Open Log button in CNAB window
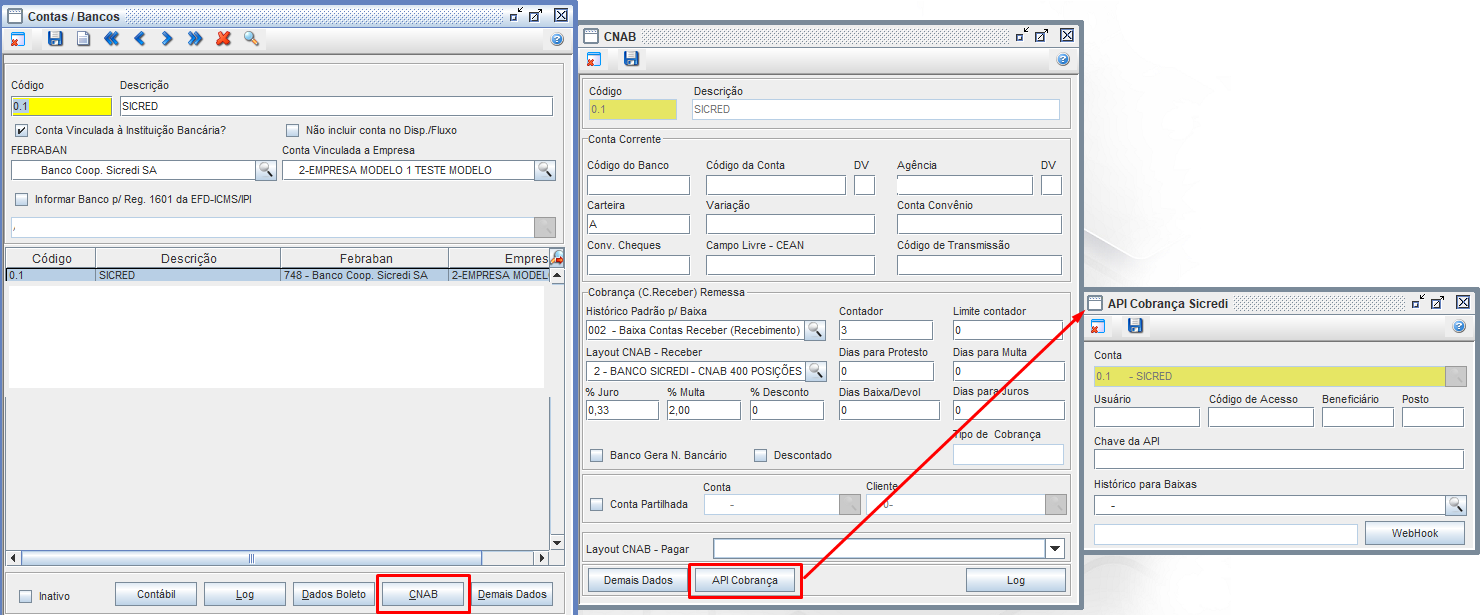The width and height of the screenshot is (1482, 615). [x=1016, y=580]
